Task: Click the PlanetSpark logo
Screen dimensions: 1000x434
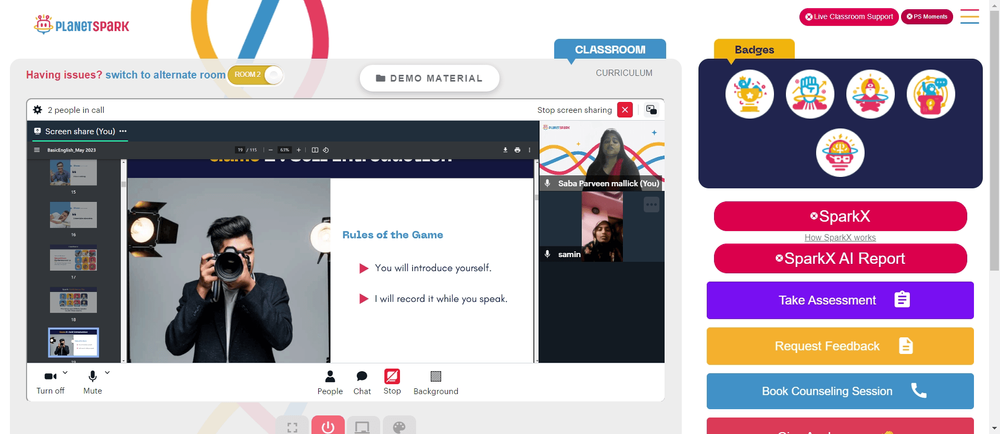Action: [81, 25]
